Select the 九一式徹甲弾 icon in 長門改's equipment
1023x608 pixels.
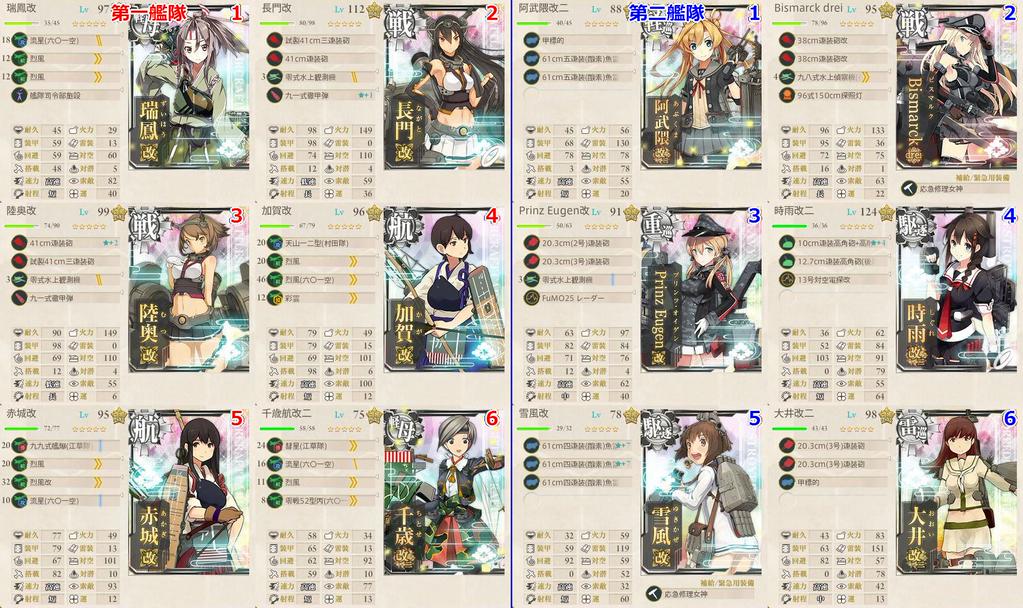pyautogui.click(x=275, y=95)
